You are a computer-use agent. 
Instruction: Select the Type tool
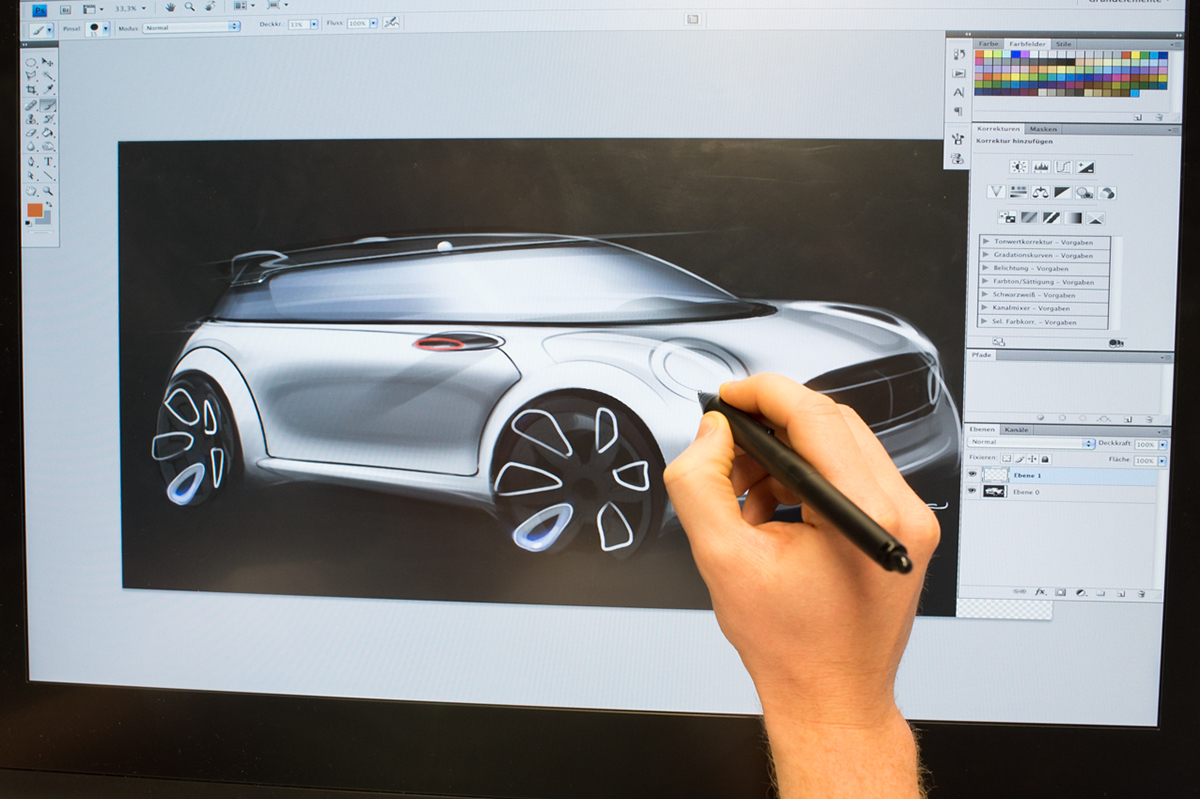pos(48,161)
